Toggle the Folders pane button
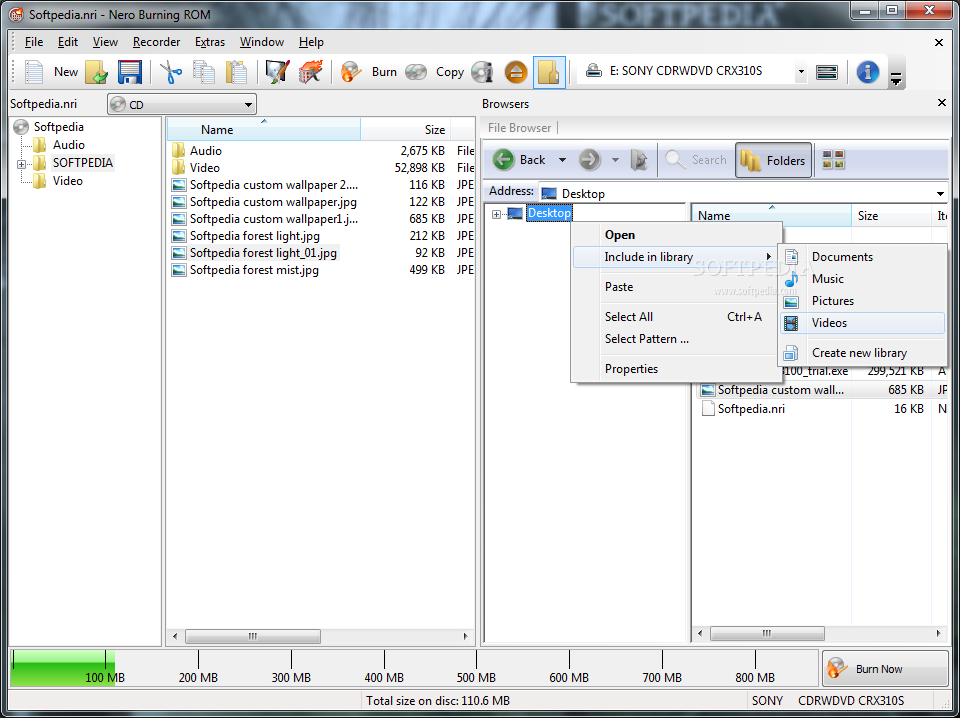The height and width of the screenshot is (718, 960). pyautogui.click(x=773, y=160)
